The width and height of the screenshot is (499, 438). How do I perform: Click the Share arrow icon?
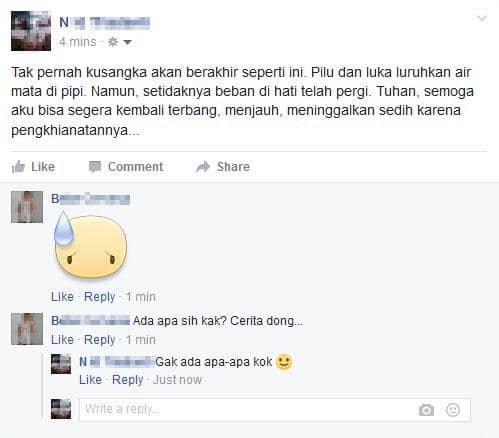click(x=203, y=167)
